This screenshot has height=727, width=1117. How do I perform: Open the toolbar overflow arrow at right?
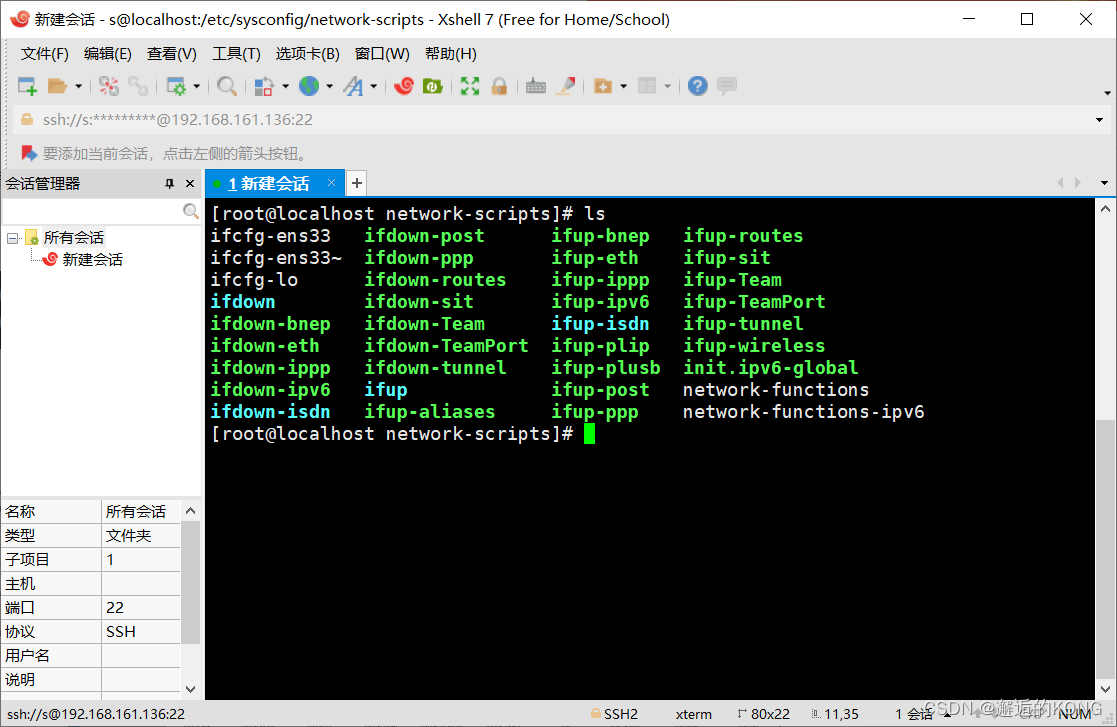click(x=1107, y=93)
